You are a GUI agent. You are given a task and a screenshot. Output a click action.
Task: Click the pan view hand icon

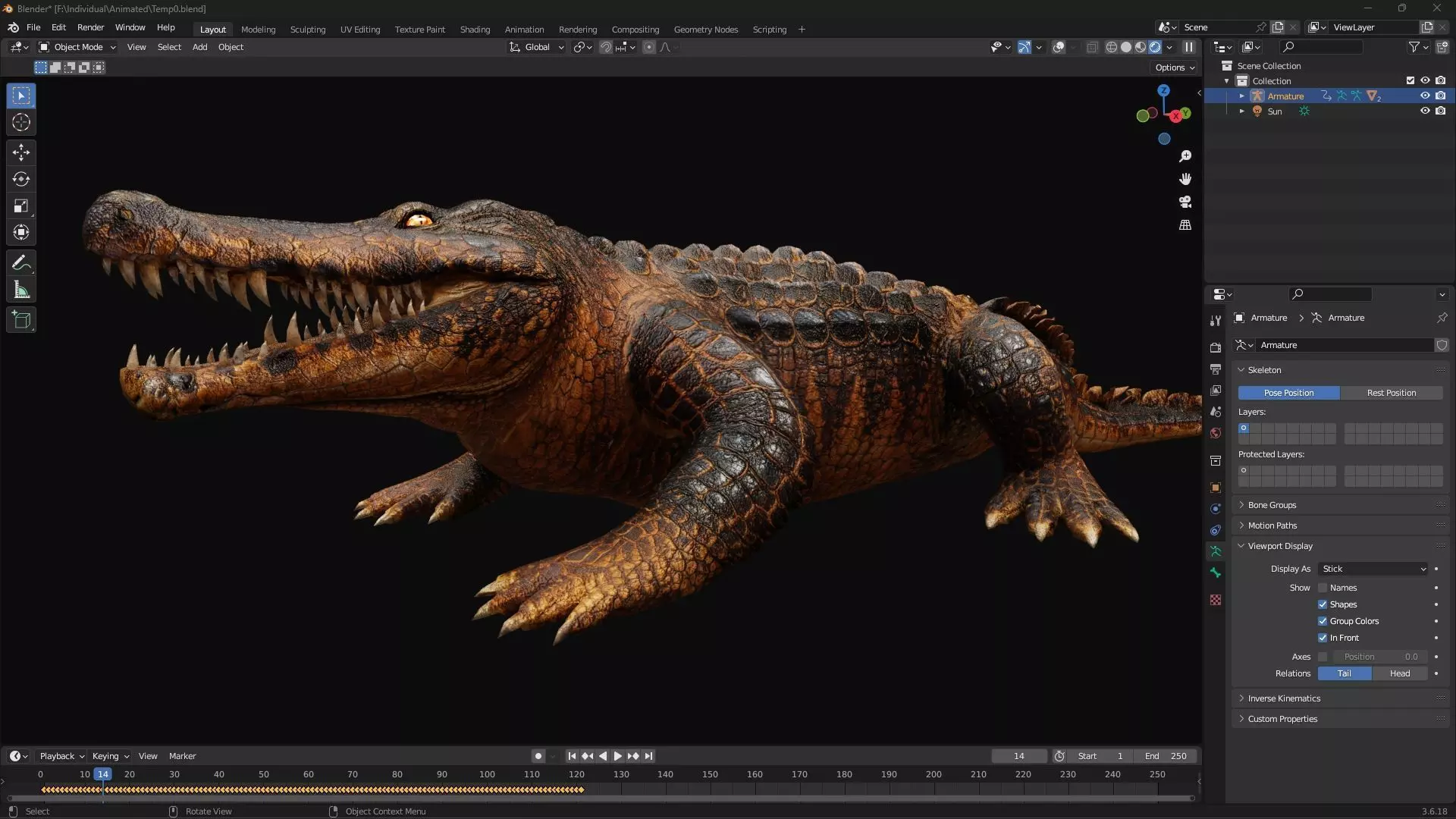1185,179
